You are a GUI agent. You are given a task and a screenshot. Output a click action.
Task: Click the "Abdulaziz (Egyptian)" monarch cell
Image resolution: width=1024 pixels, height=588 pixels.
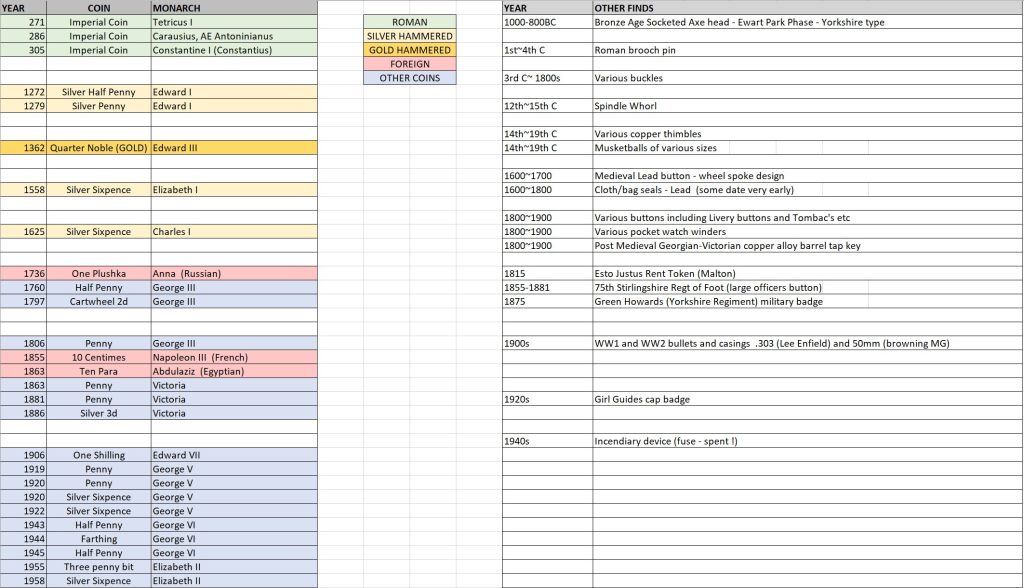[234, 371]
